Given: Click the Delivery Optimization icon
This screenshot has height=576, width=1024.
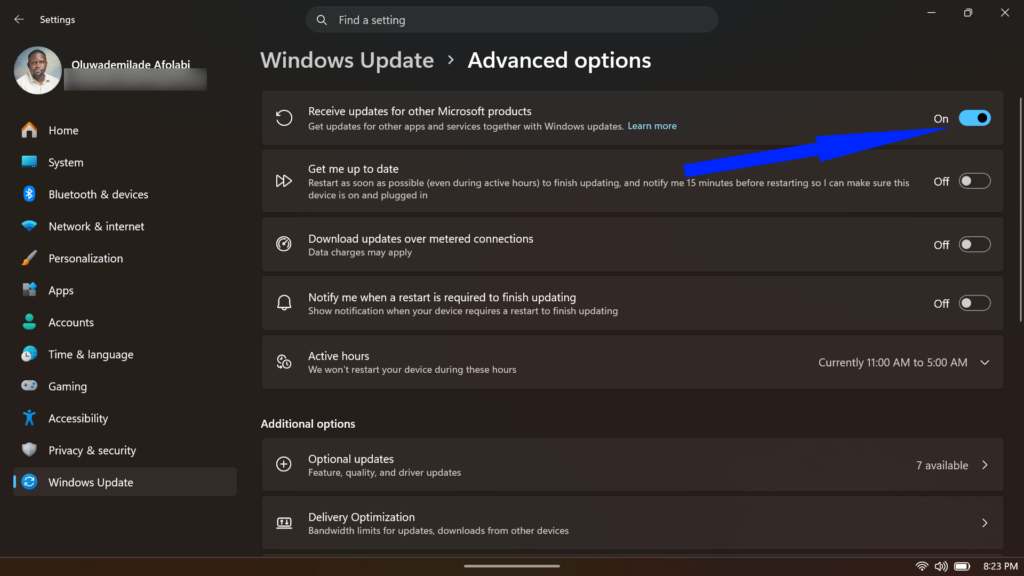Looking at the screenshot, I should (x=283, y=522).
